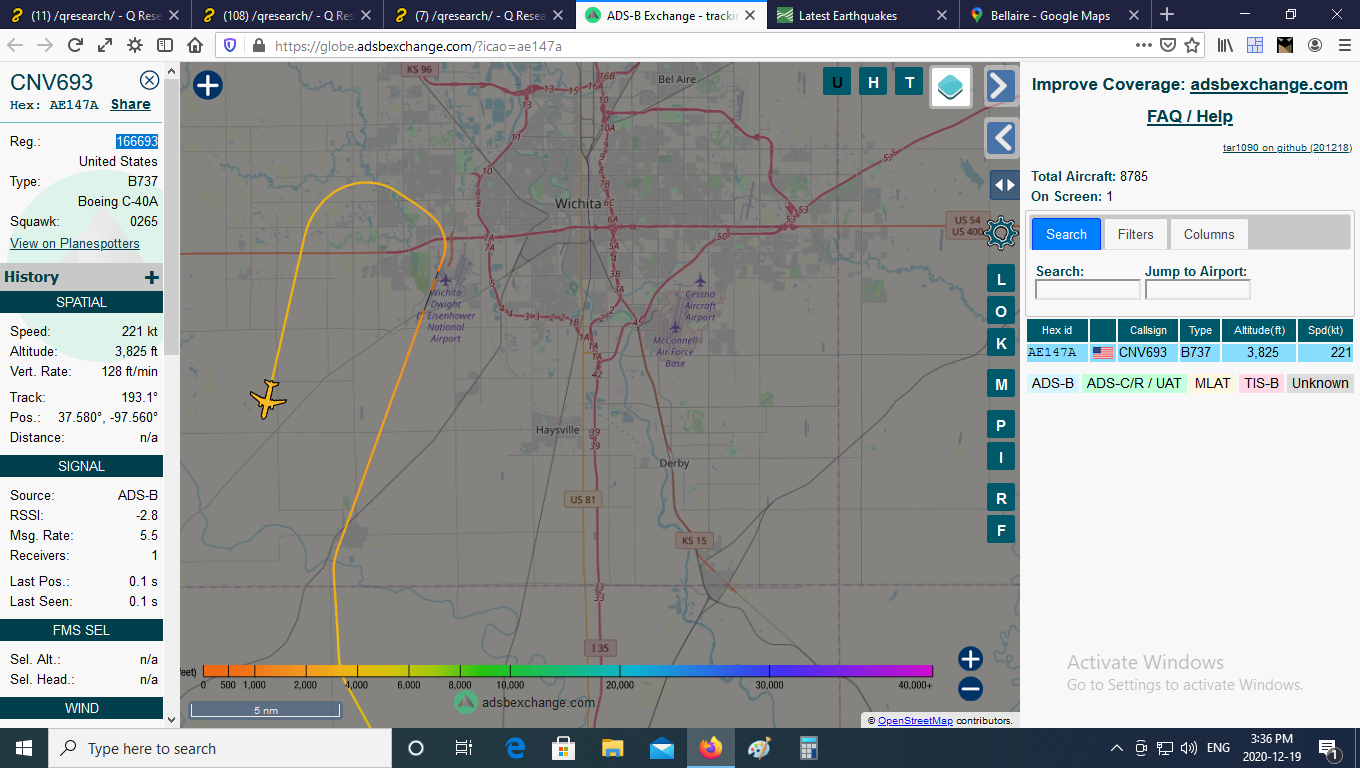Select the AE147A row in the aircraft table
This screenshot has height=768, width=1360.
point(1190,353)
